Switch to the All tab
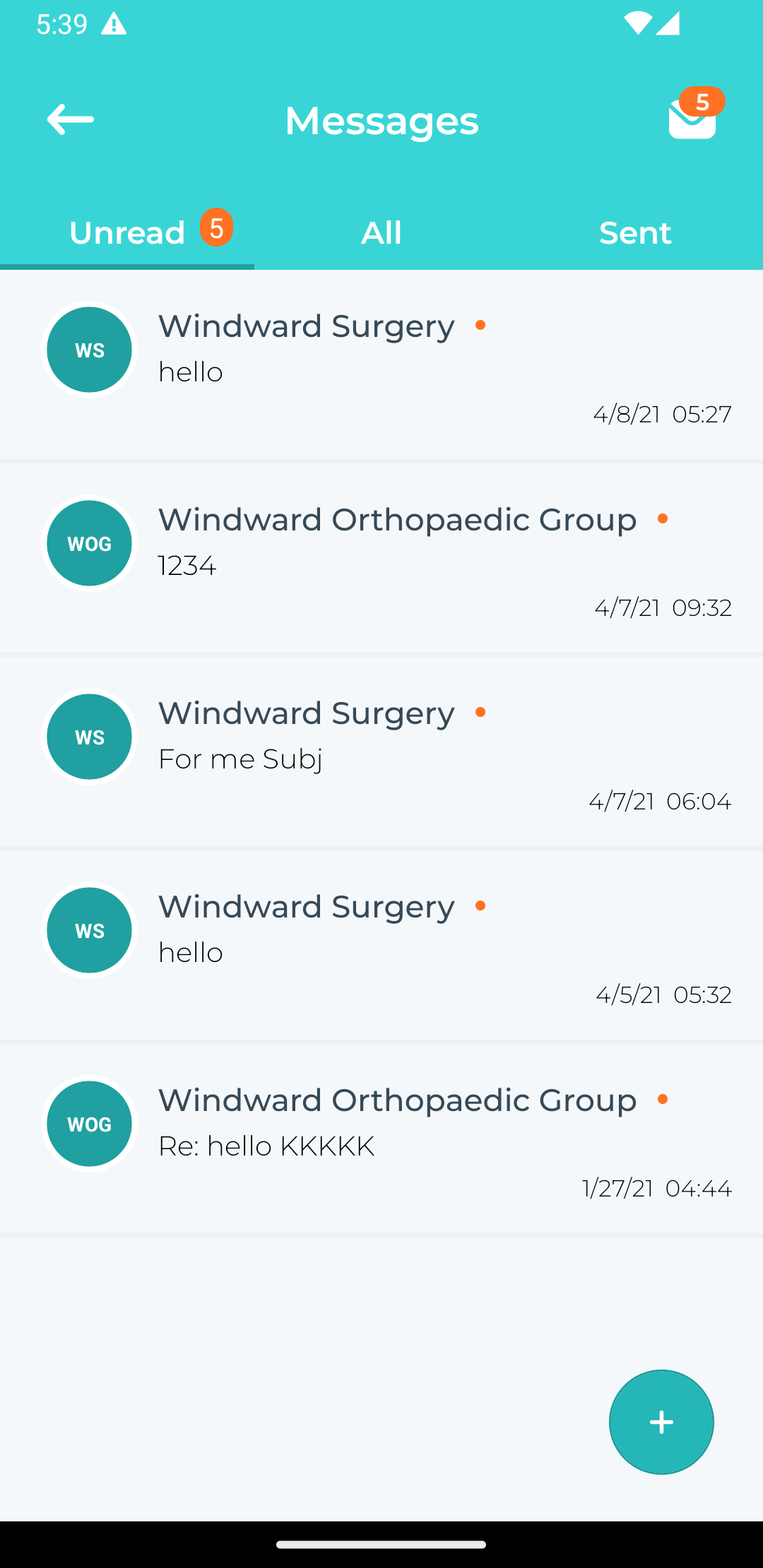This screenshot has height=1568, width=763. [381, 232]
